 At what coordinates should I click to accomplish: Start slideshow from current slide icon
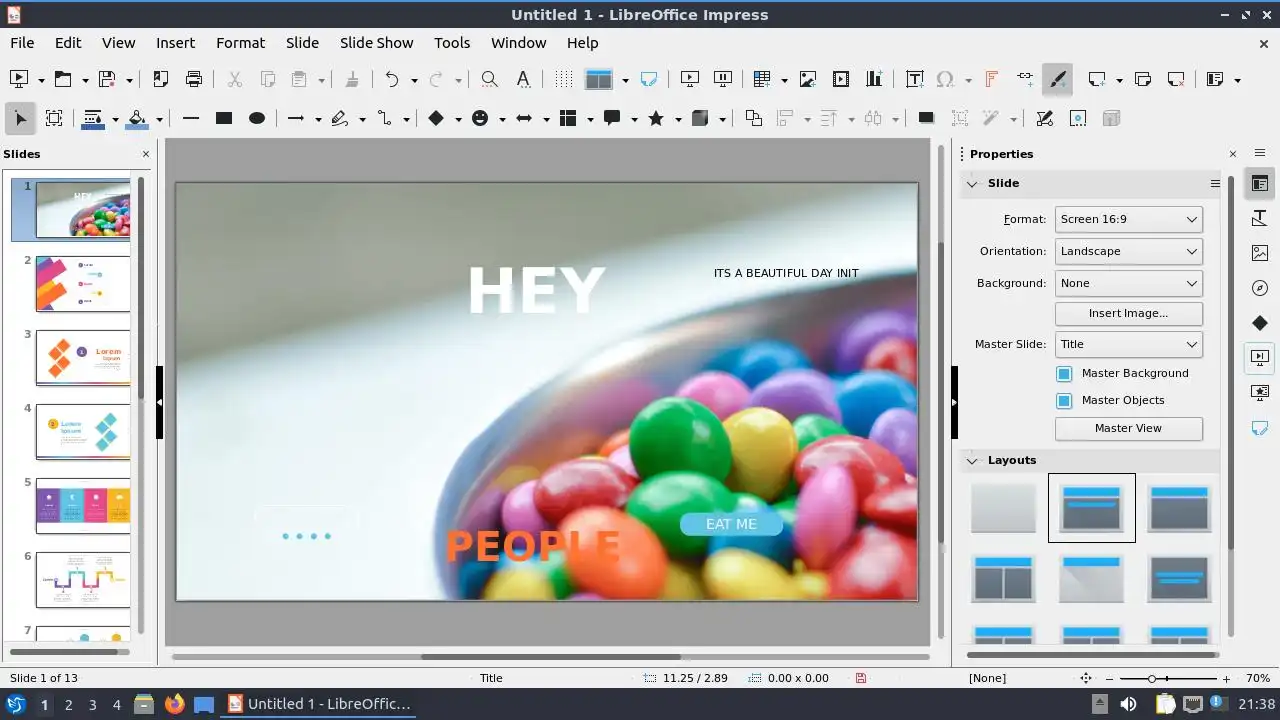(722, 79)
